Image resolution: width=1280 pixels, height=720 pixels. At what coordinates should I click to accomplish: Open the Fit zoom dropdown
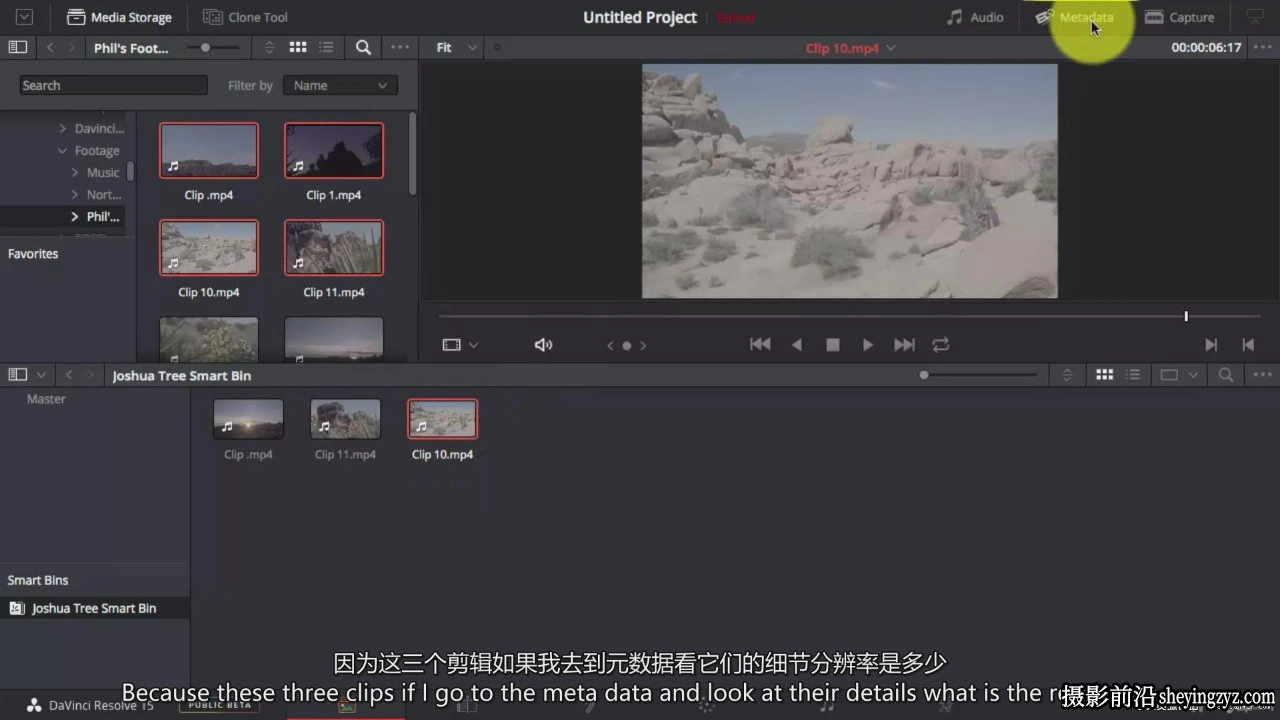click(x=457, y=47)
